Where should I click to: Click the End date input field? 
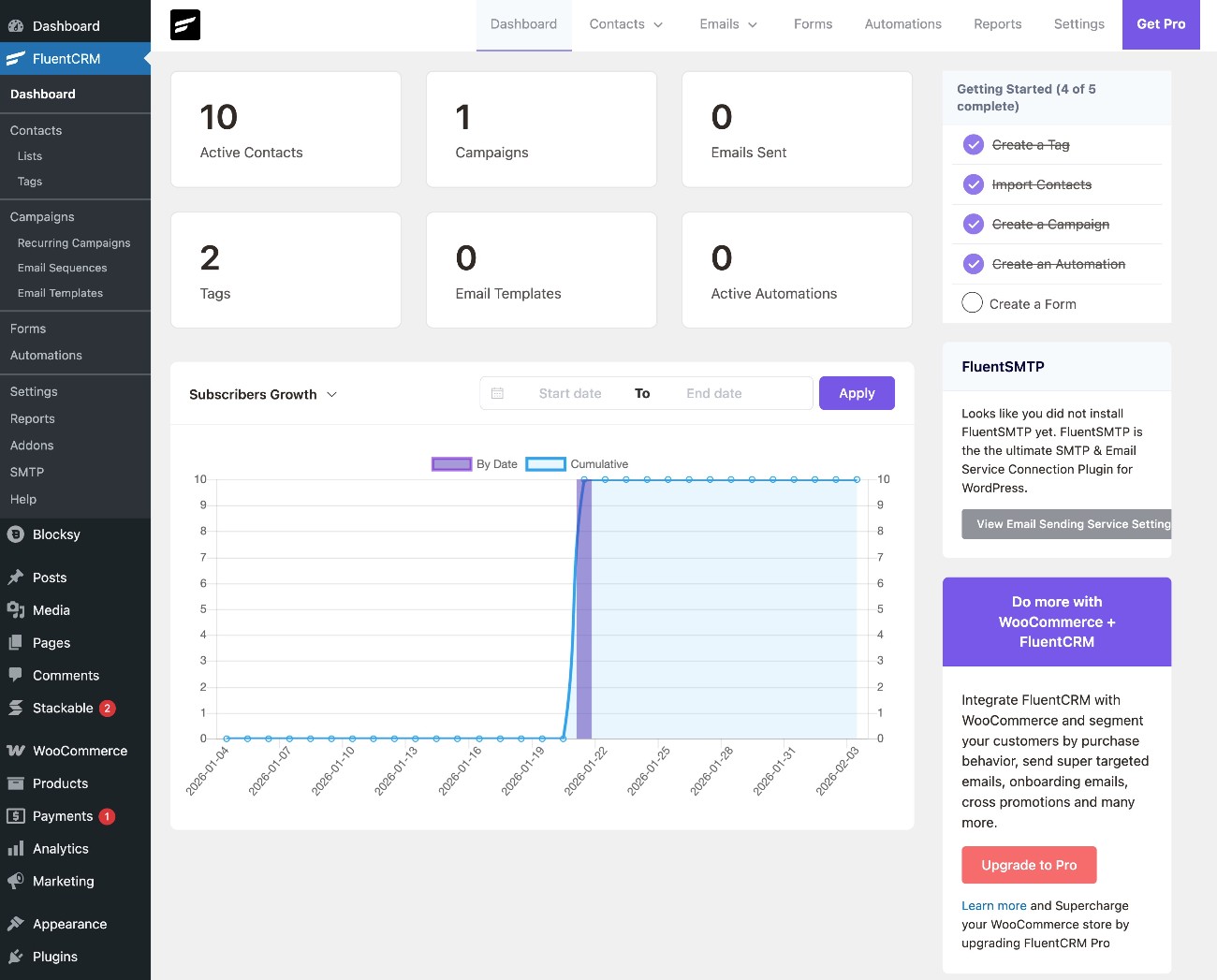[x=713, y=393]
